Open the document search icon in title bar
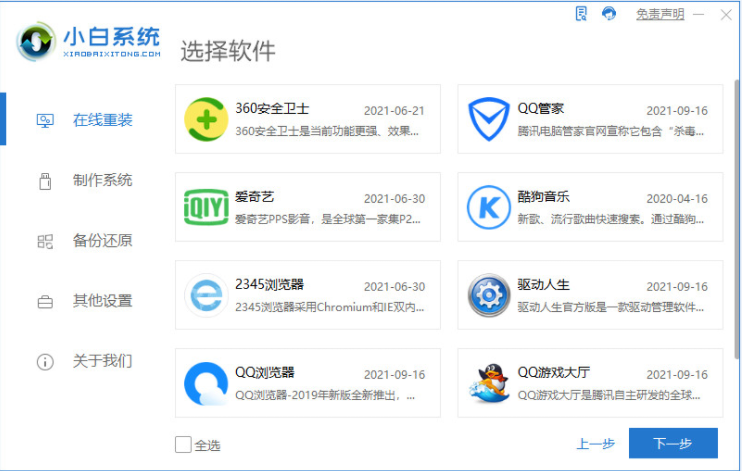Viewport: 743px width, 471px height. [x=582, y=13]
